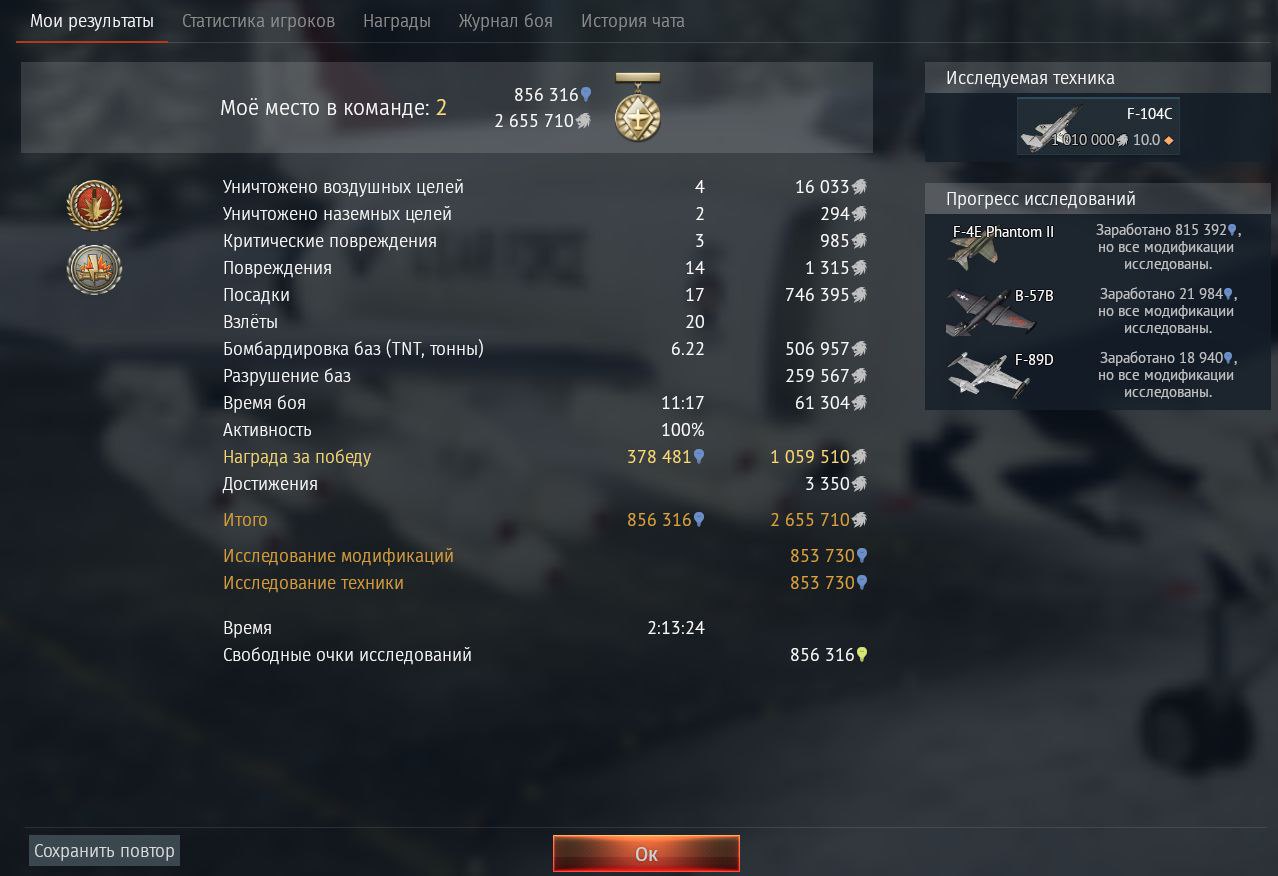Click the silver lions icon beside Итого
The image size is (1278, 876).
click(x=859, y=520)
